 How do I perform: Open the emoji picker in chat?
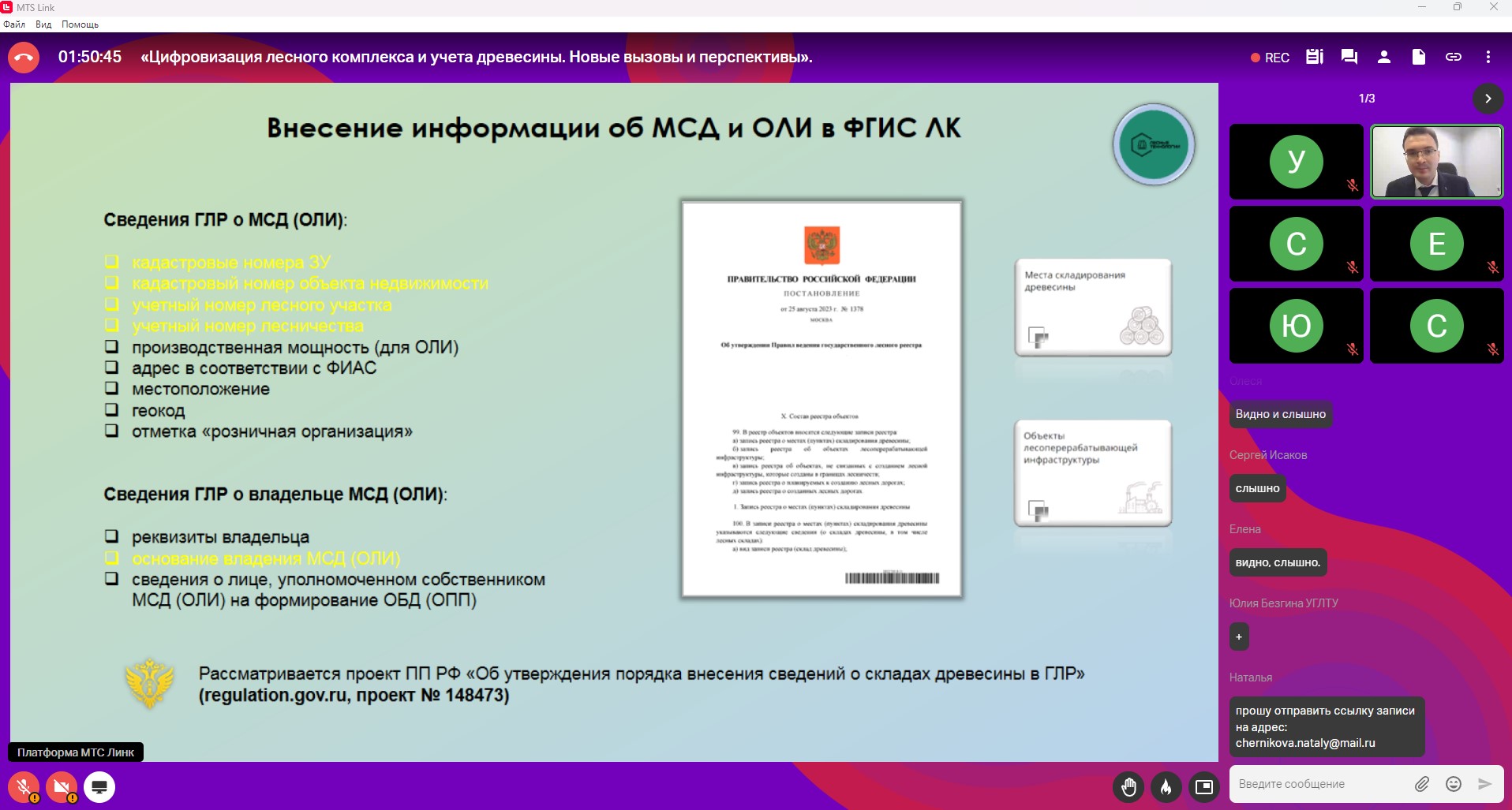[1453, 784]
